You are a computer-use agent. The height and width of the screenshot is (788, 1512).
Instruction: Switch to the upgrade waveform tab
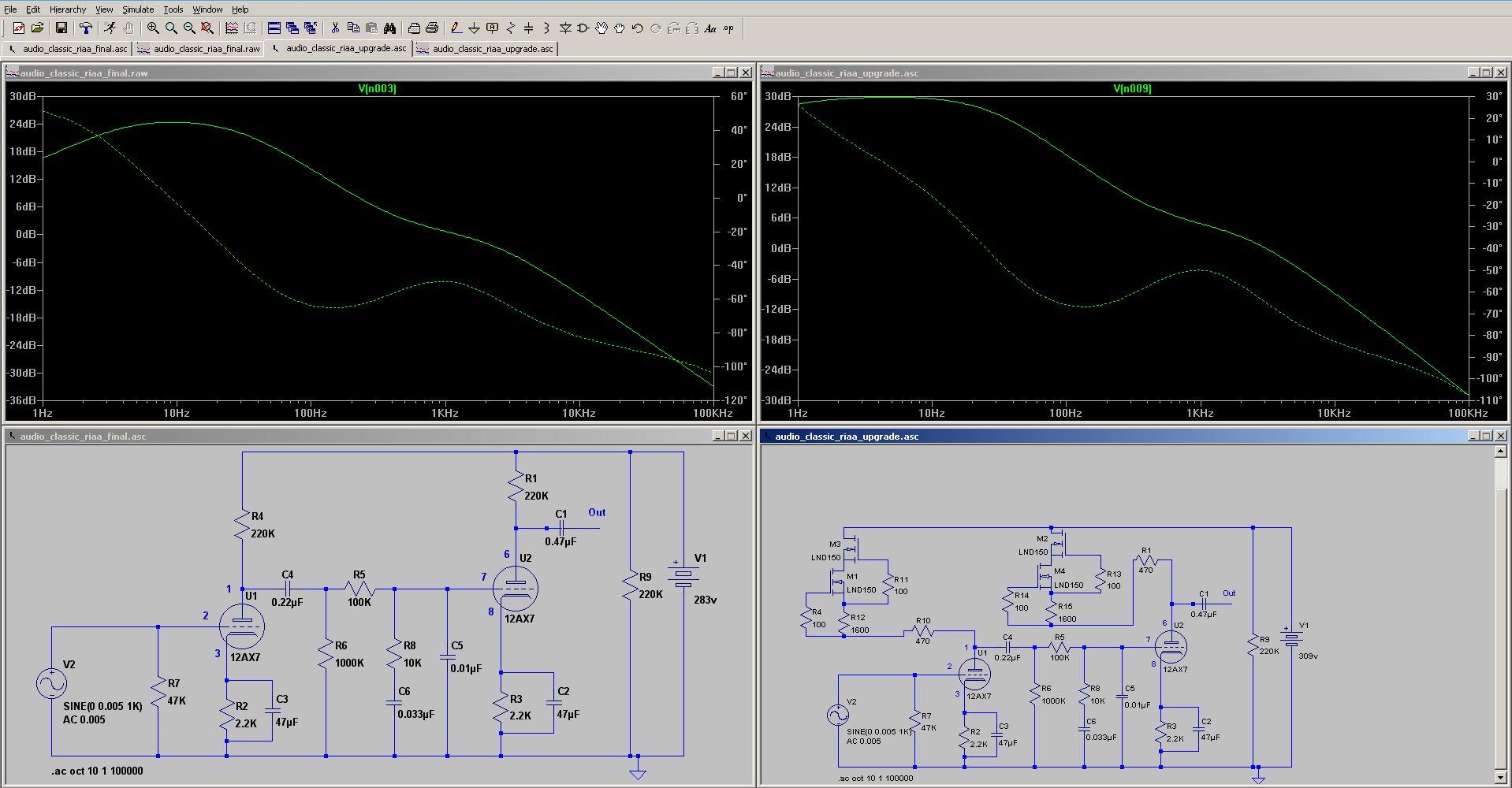(x=486, y=49)
